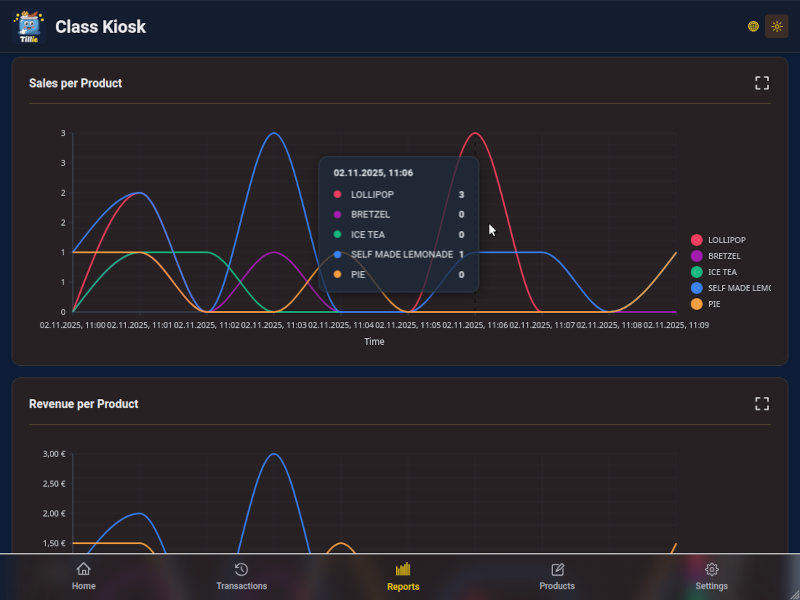Expand the Sales per Product chart to fullscreen
This screenshot has width=800, height=600.
pyautogui.click(x=761, y=83)
